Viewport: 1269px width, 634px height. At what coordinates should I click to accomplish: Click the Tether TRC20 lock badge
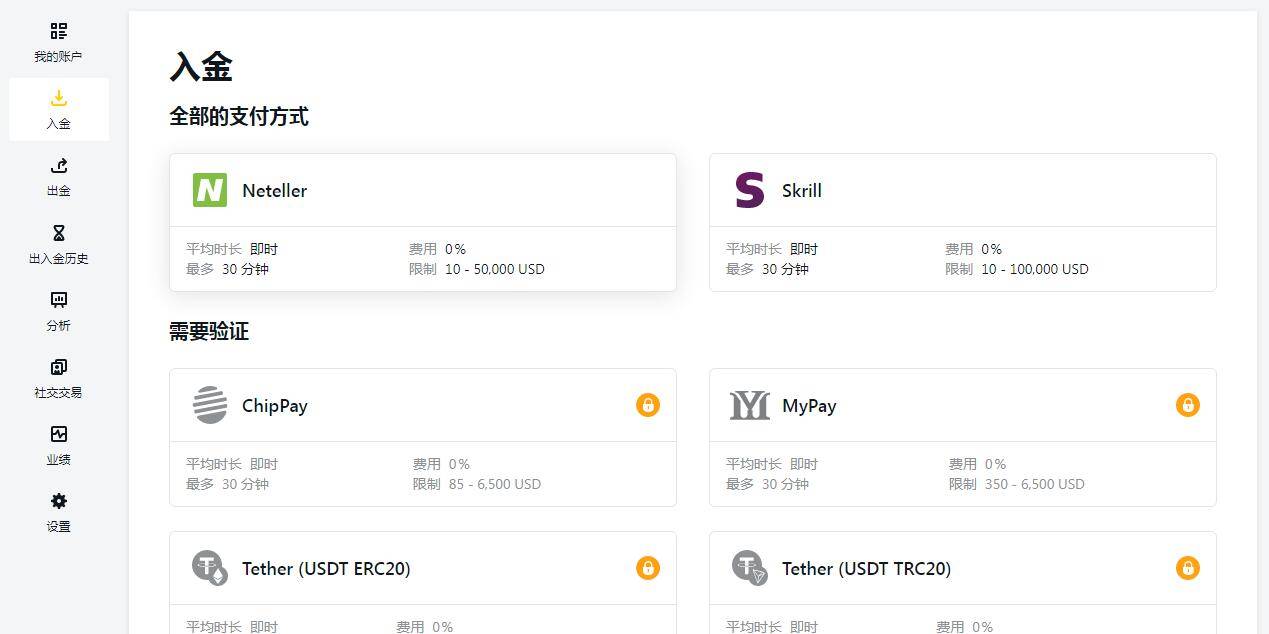click(x=1187, y=568)
